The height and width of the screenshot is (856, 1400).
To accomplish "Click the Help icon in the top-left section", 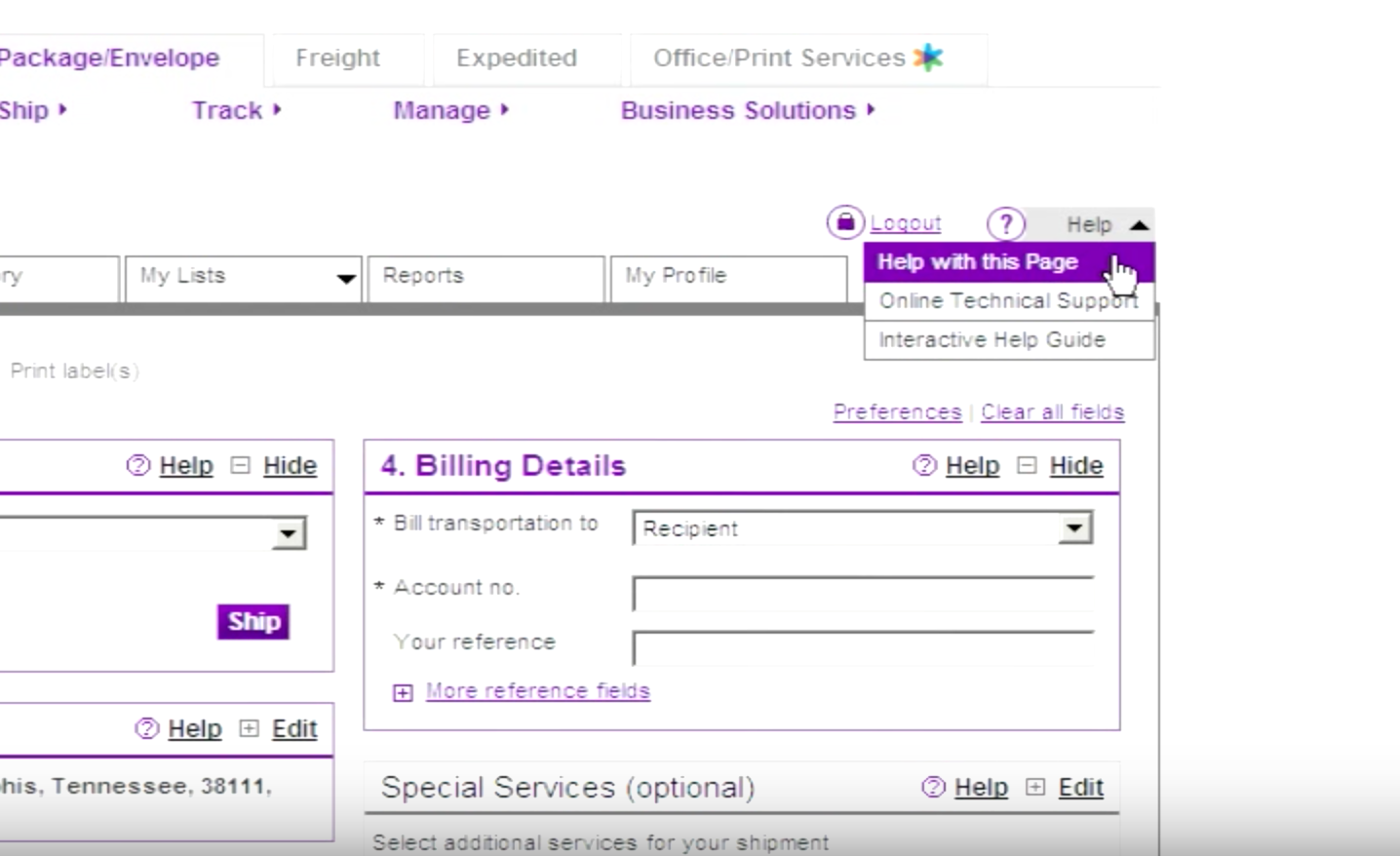I will [x=137, y=466].
